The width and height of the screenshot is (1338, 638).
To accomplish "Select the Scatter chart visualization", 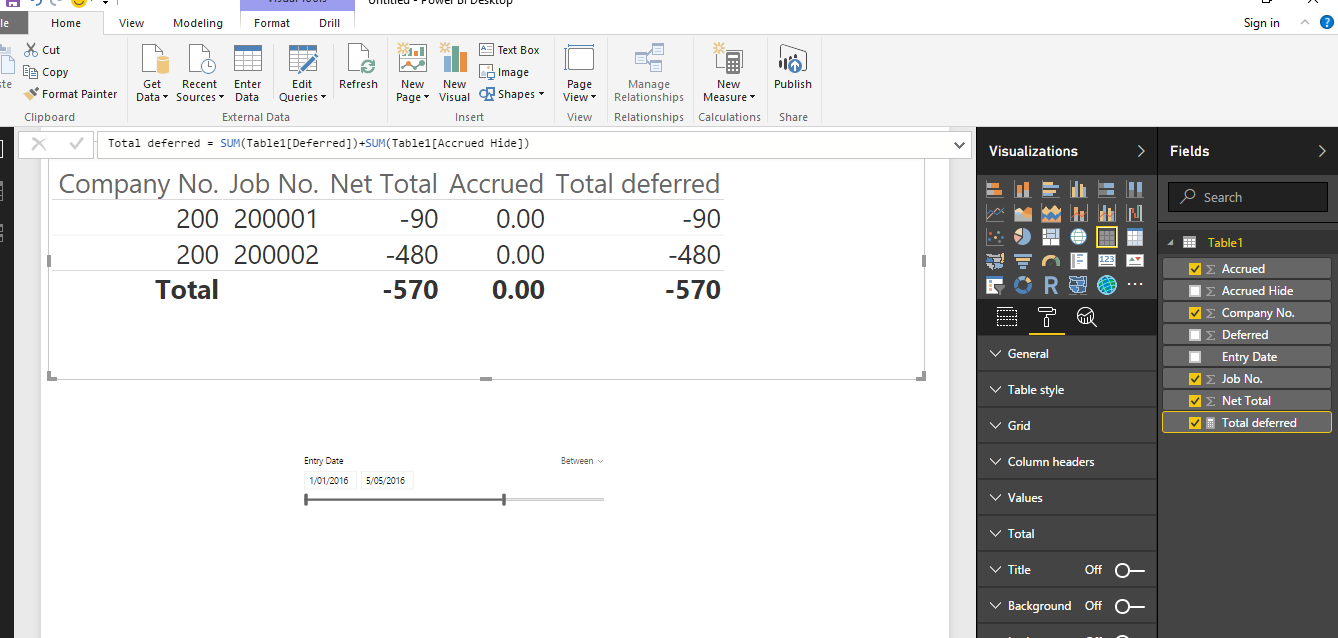I will coord(995,237).
